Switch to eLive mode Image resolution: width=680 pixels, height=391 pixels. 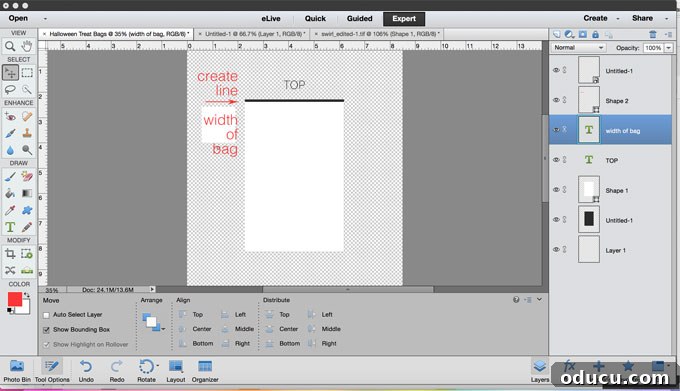[271, 19]
